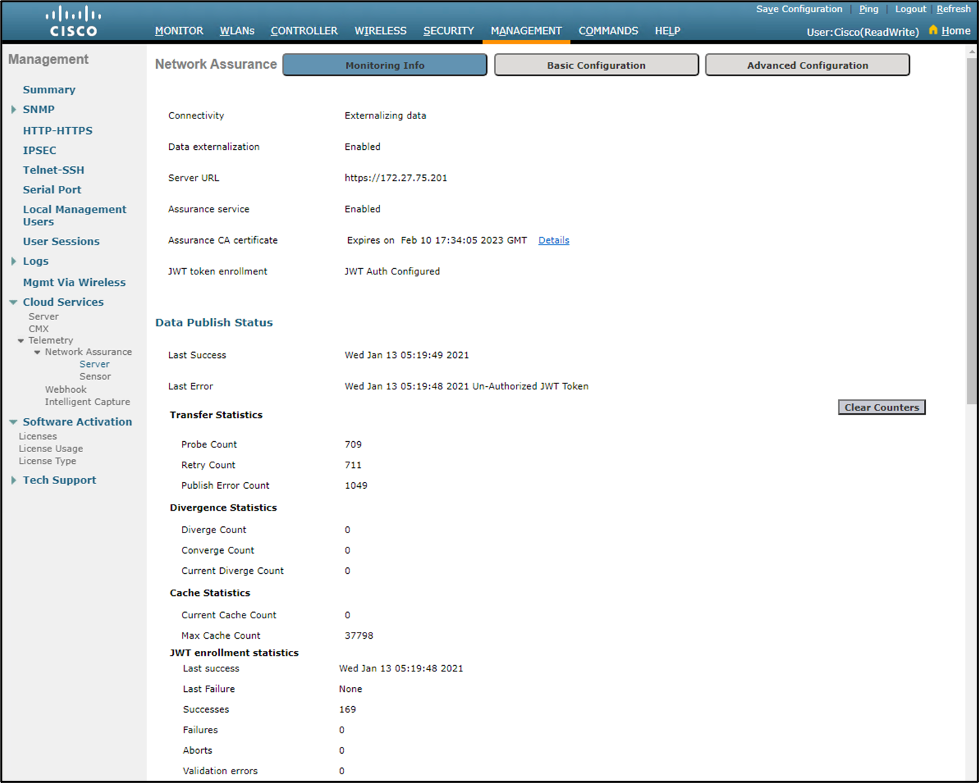Viewport: 979px width, 783px height.
Task: Select Serial Port in the sidebar
Action: pos(52,189)
